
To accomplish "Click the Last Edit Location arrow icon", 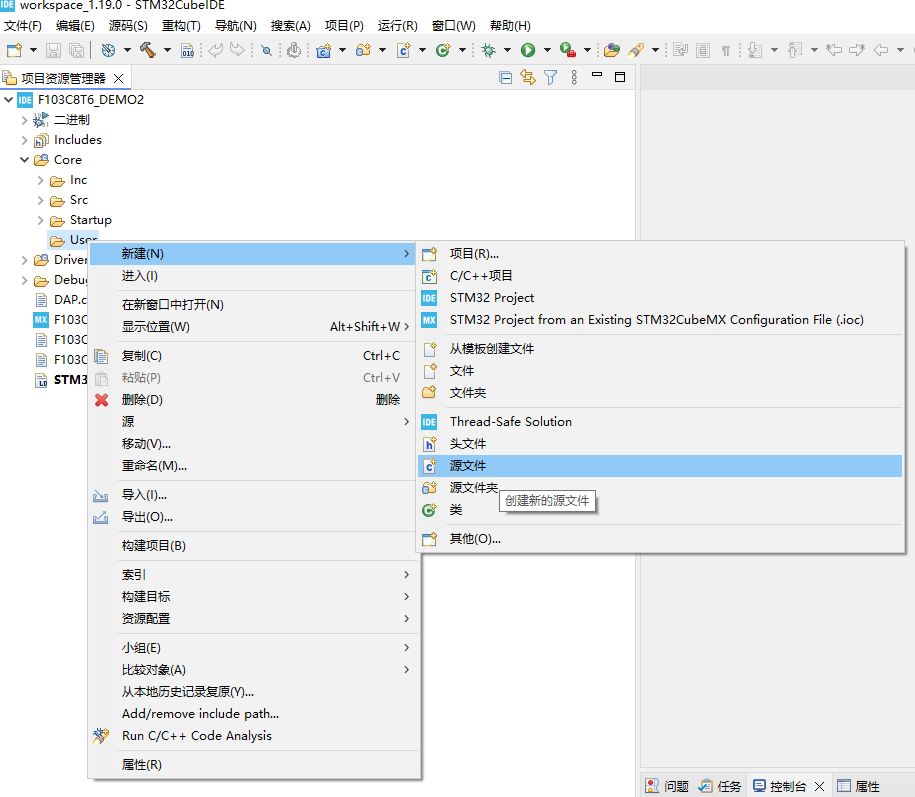I will click(834, 51).
